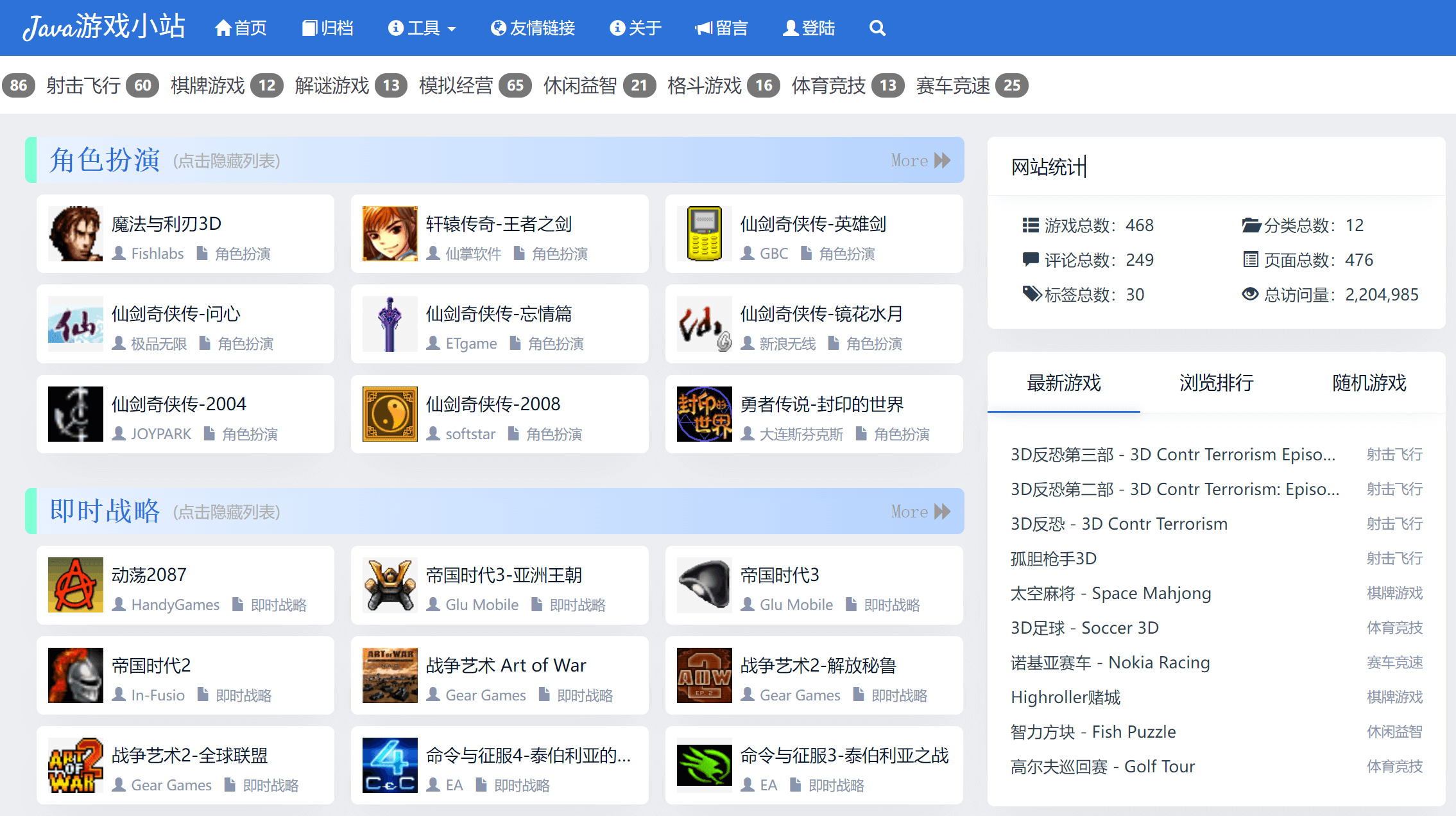Collapse the 即时战略 list via 点击隐藏列表
Viewport: 1456px width, 816px height.
(x=226, y=512)
